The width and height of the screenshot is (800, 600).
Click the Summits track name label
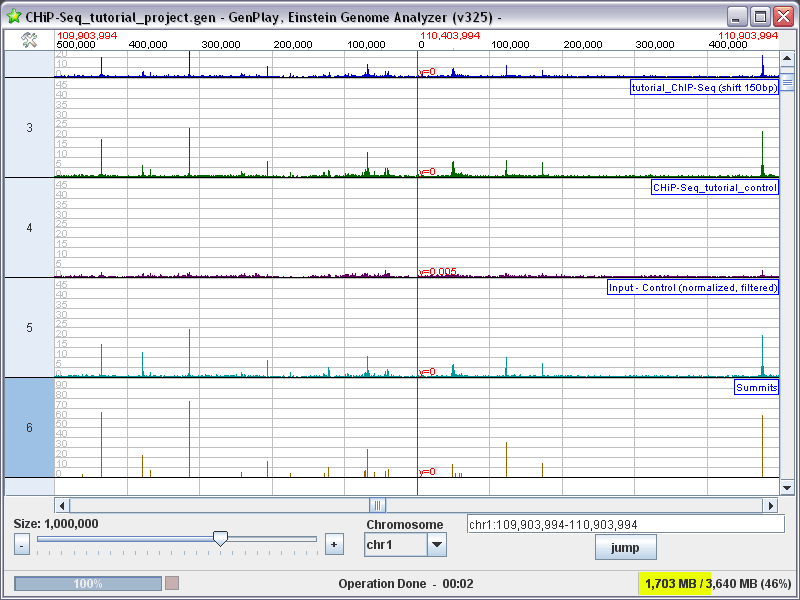[x=756, y=387]
